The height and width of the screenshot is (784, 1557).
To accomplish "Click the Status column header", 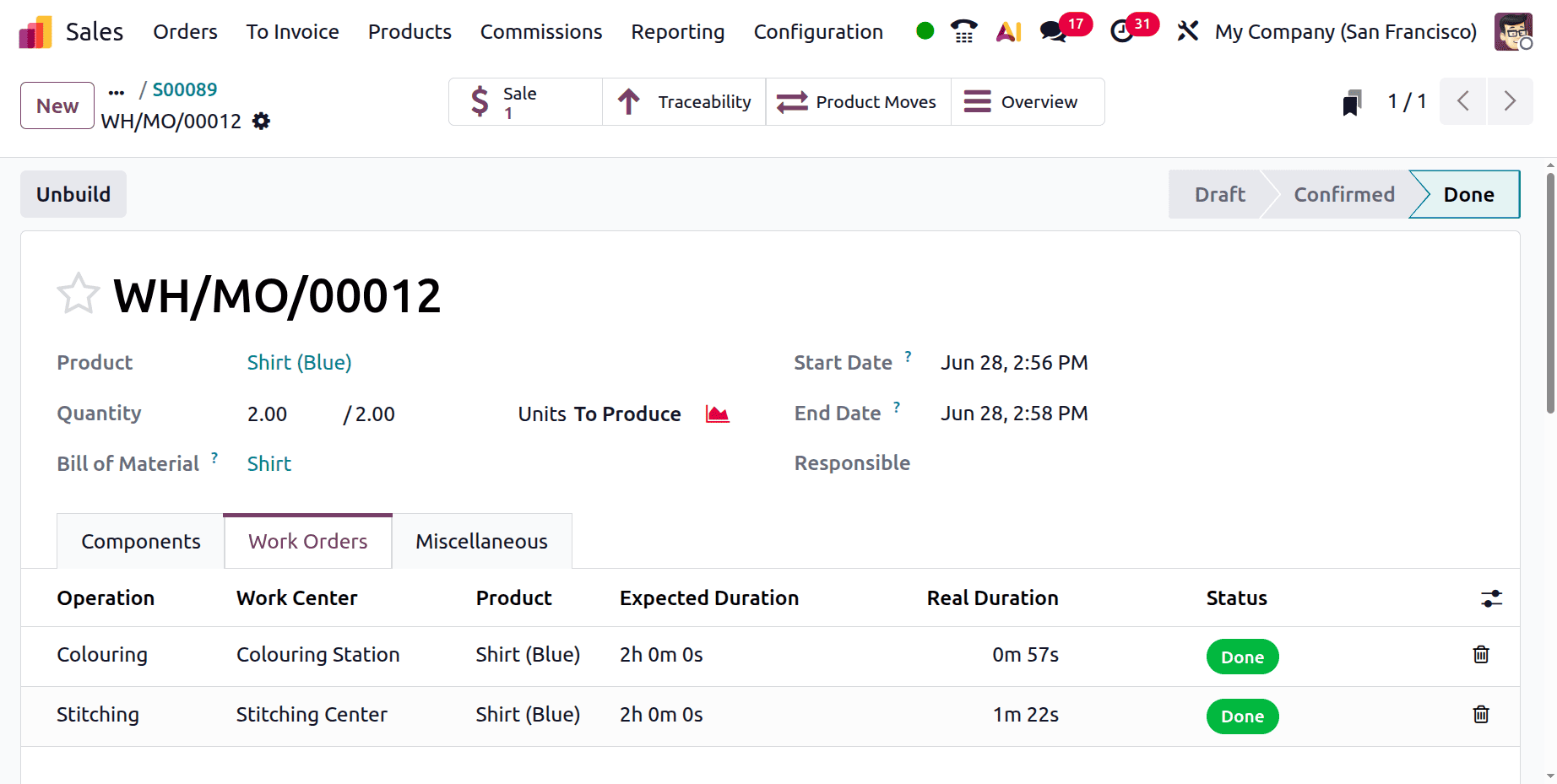I will coord(1236,598).
